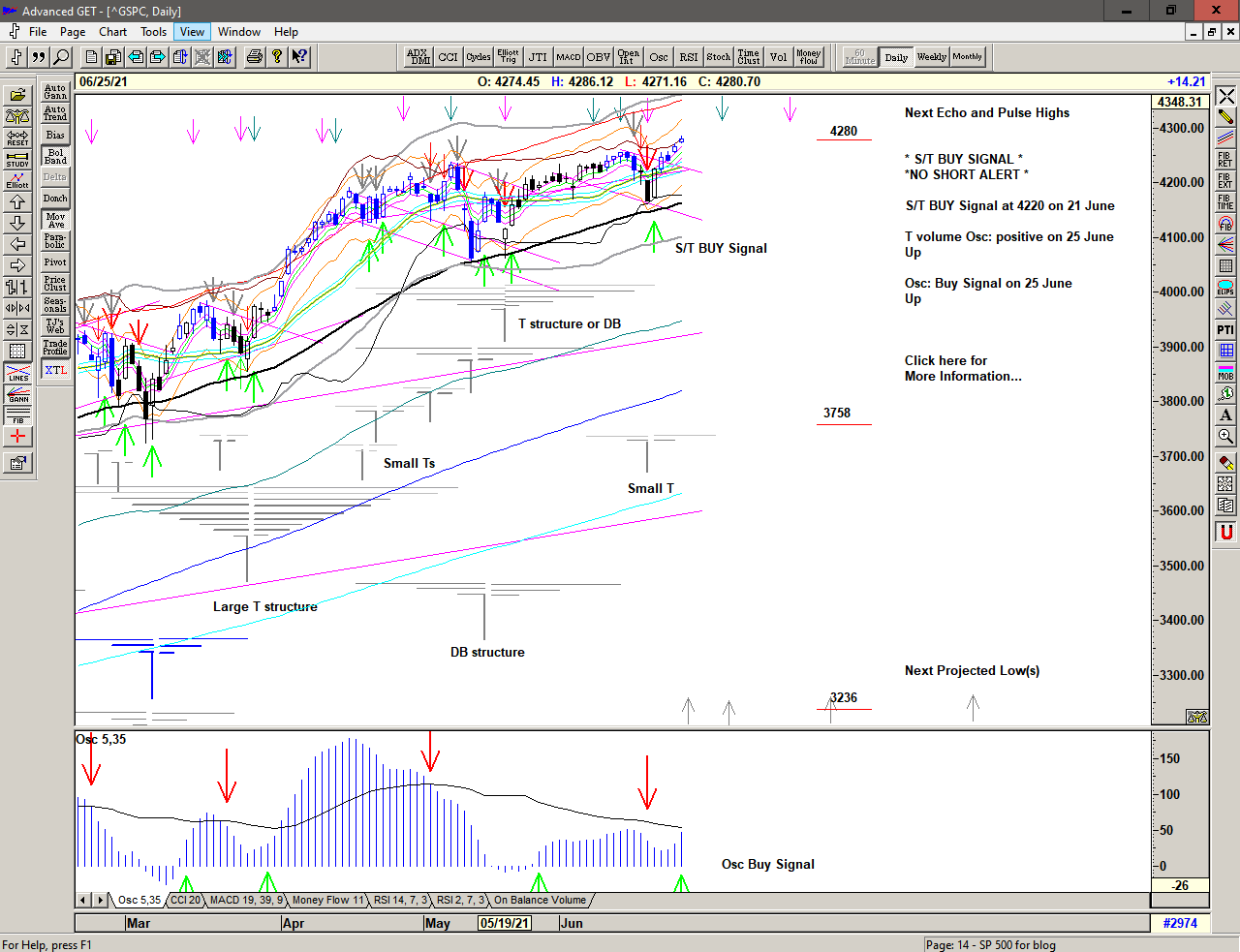This screenshot has height=952, width=1240.
Task: Click the RSI indicator button
Action: pyautogui.click(x=688, y=57)
